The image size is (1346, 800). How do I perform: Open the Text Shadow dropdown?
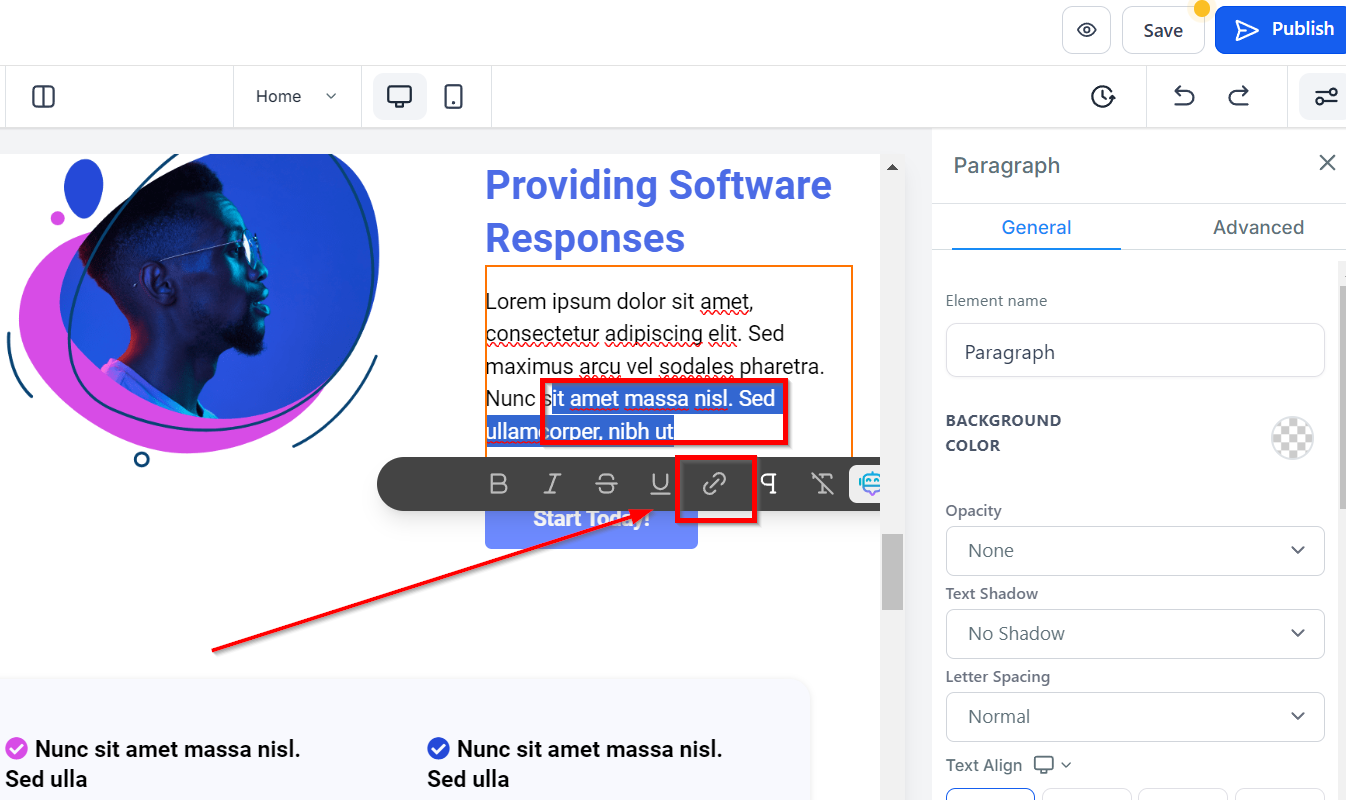1135,634
